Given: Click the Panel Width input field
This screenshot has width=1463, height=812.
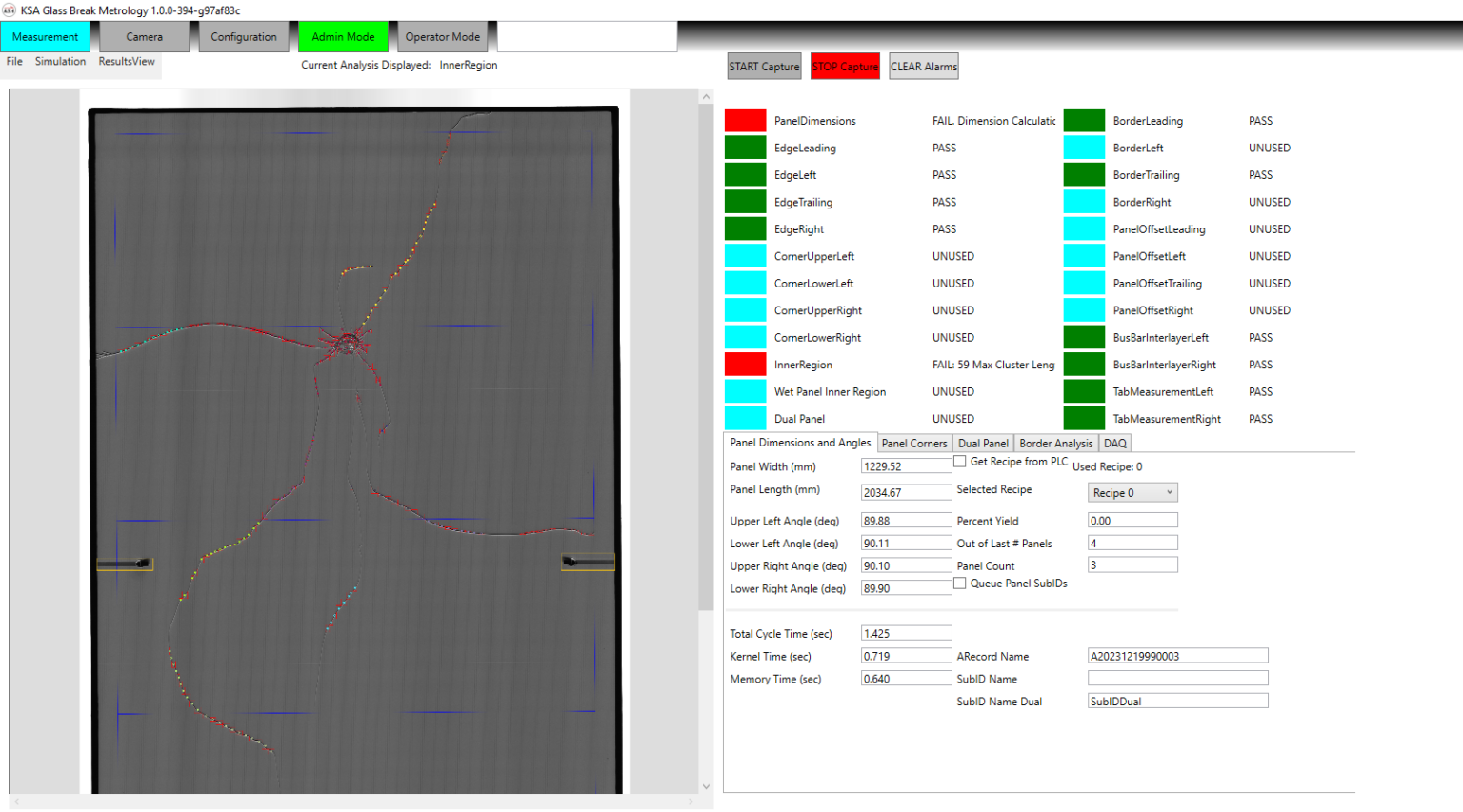Looking at the screenshot, I should click(x=906, y=466).
